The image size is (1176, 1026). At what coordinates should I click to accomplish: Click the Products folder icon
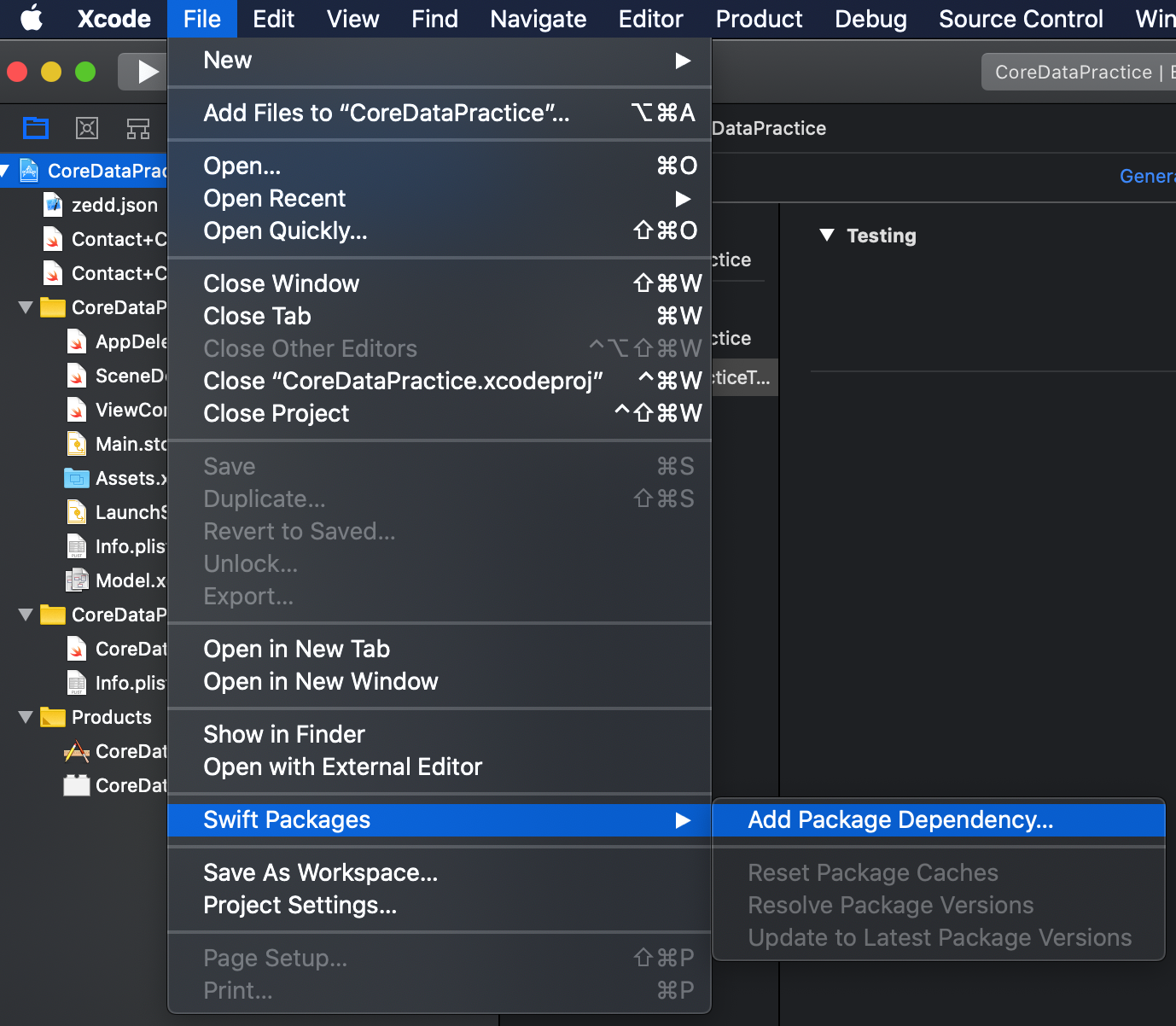point(53,717)
